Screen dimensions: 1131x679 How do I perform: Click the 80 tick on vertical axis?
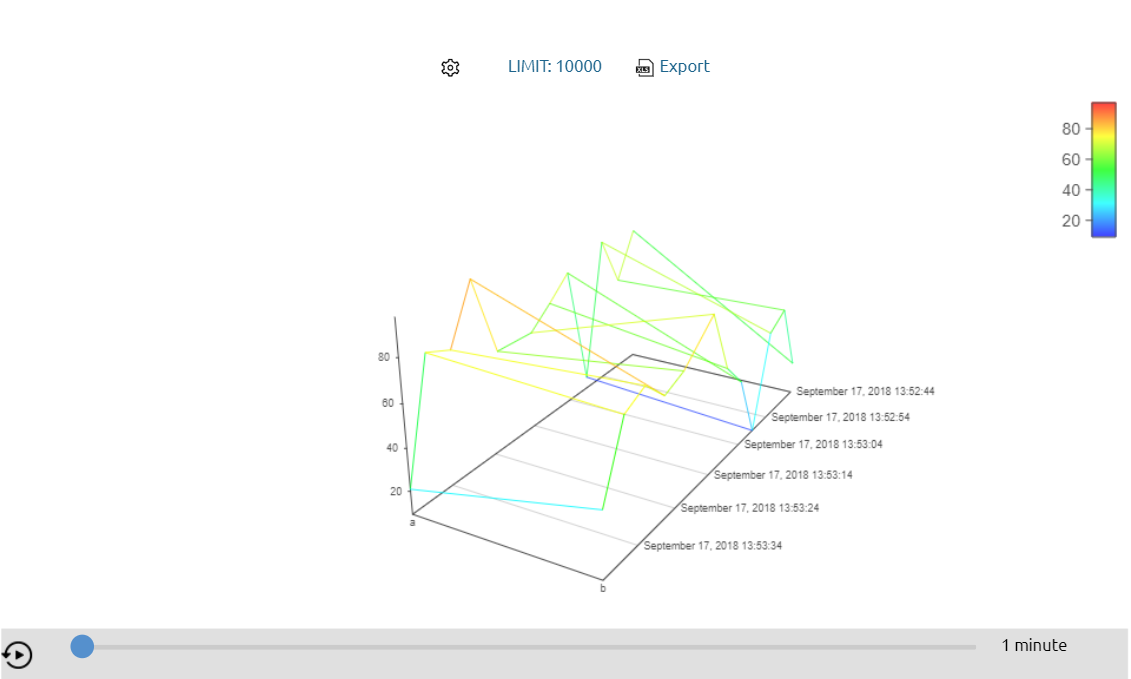[384, 357]
